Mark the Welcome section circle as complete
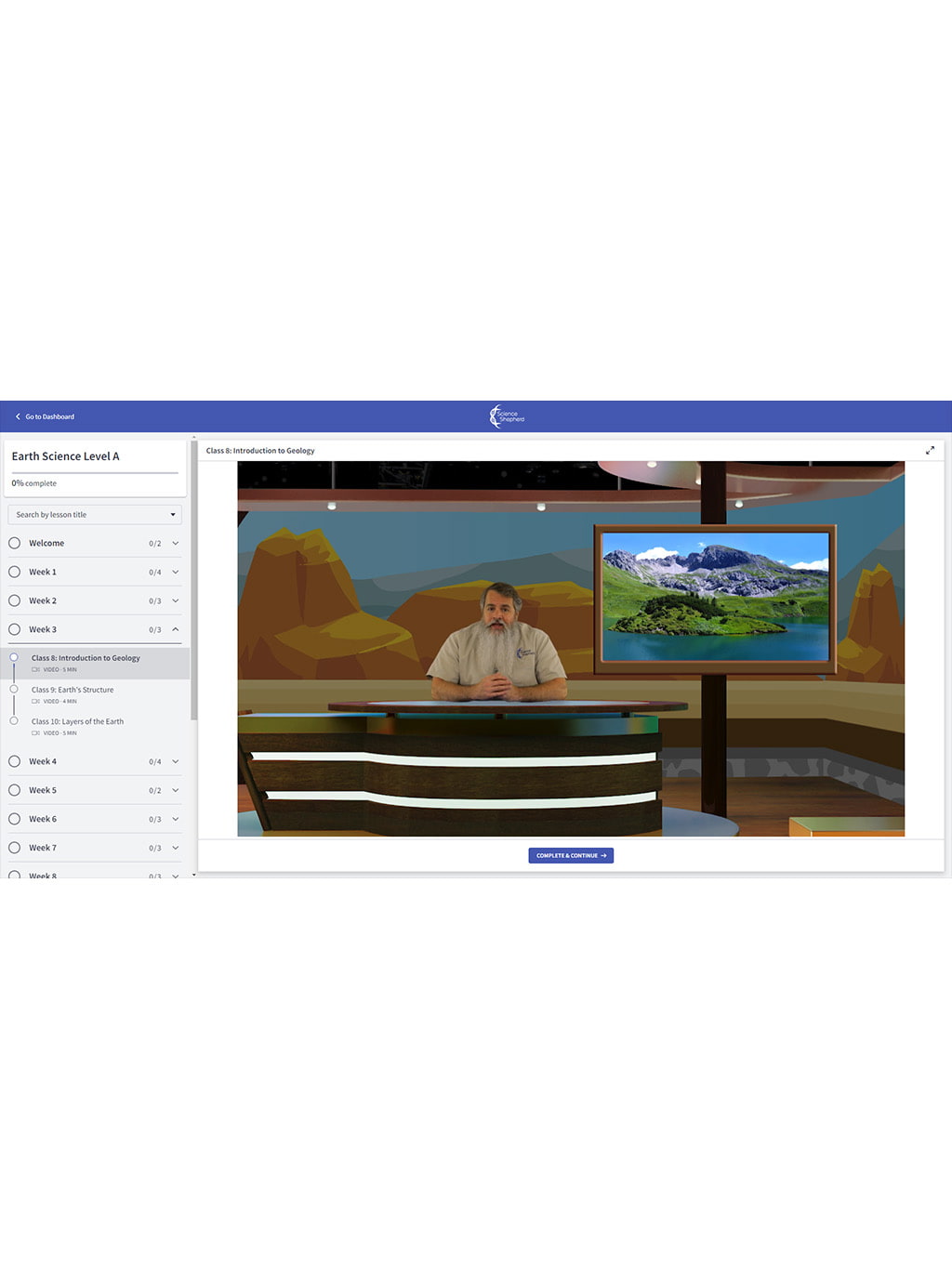Viewport: 952px width, 1279px height. click(x=14, y=543)
